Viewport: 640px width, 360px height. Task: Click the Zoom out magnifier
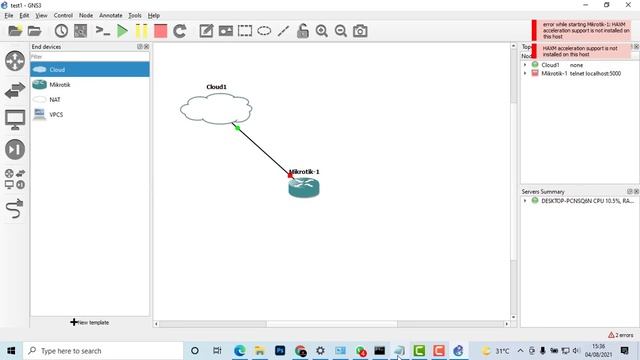[x=341, y=31]
